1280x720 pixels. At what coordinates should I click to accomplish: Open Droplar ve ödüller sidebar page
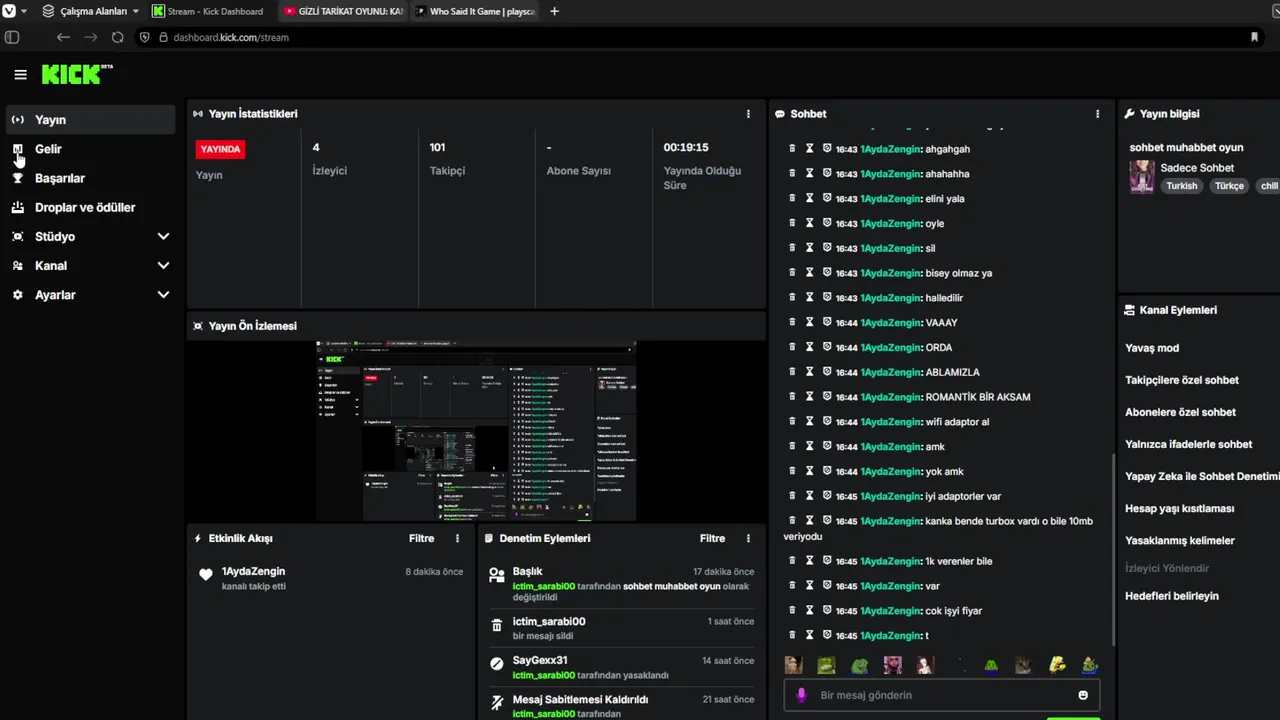(x=90, y=207)
